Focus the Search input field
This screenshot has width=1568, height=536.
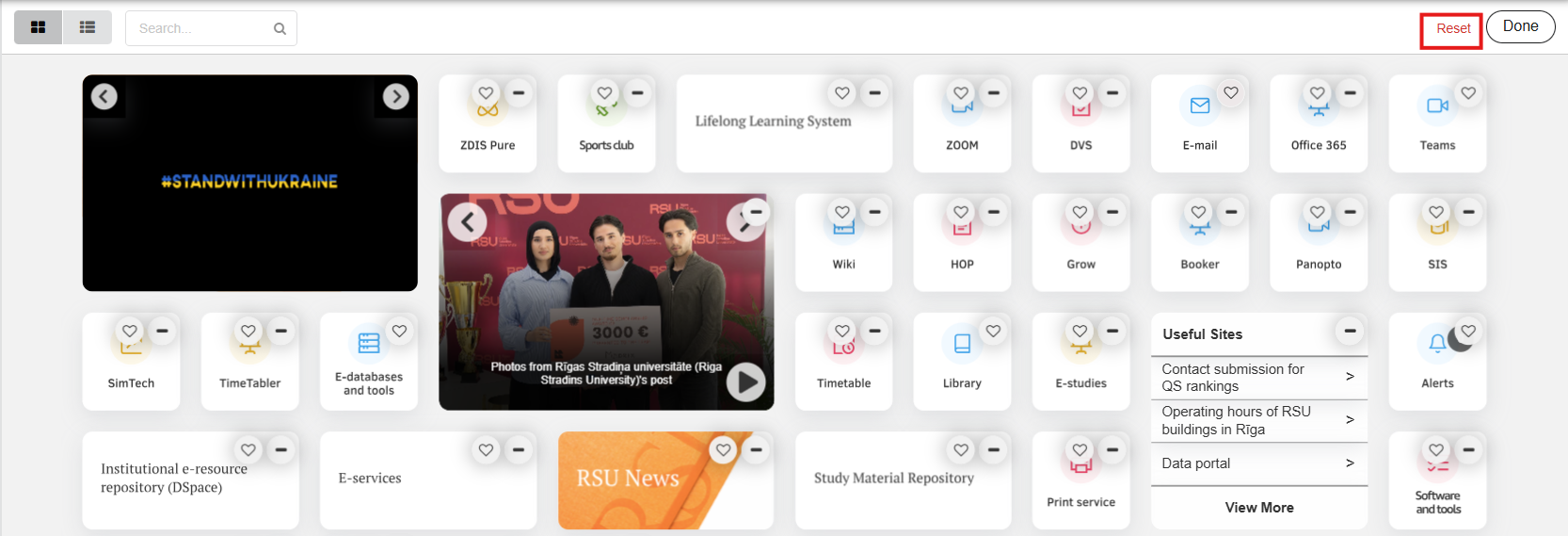[211, 28]
